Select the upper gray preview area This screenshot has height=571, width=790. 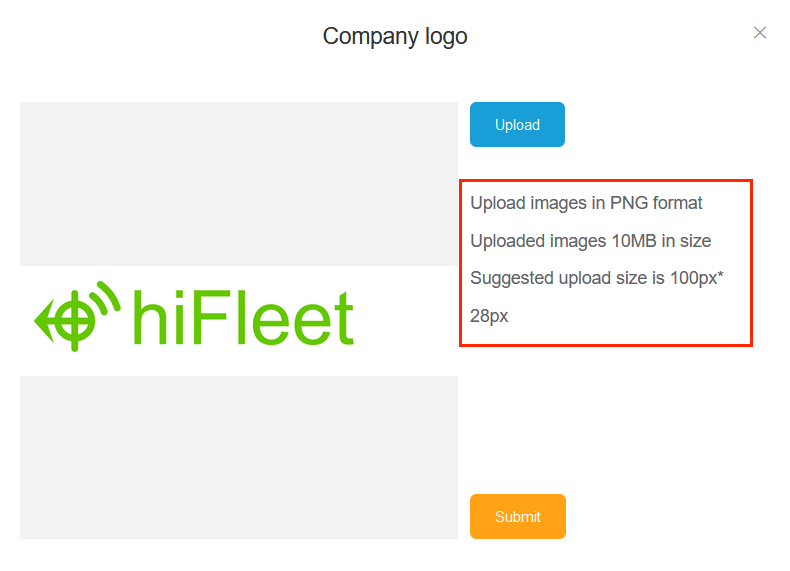(239, 184)
